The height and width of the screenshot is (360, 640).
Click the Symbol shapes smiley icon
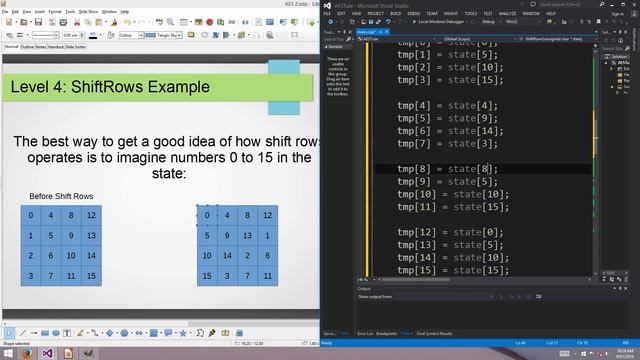124,333
